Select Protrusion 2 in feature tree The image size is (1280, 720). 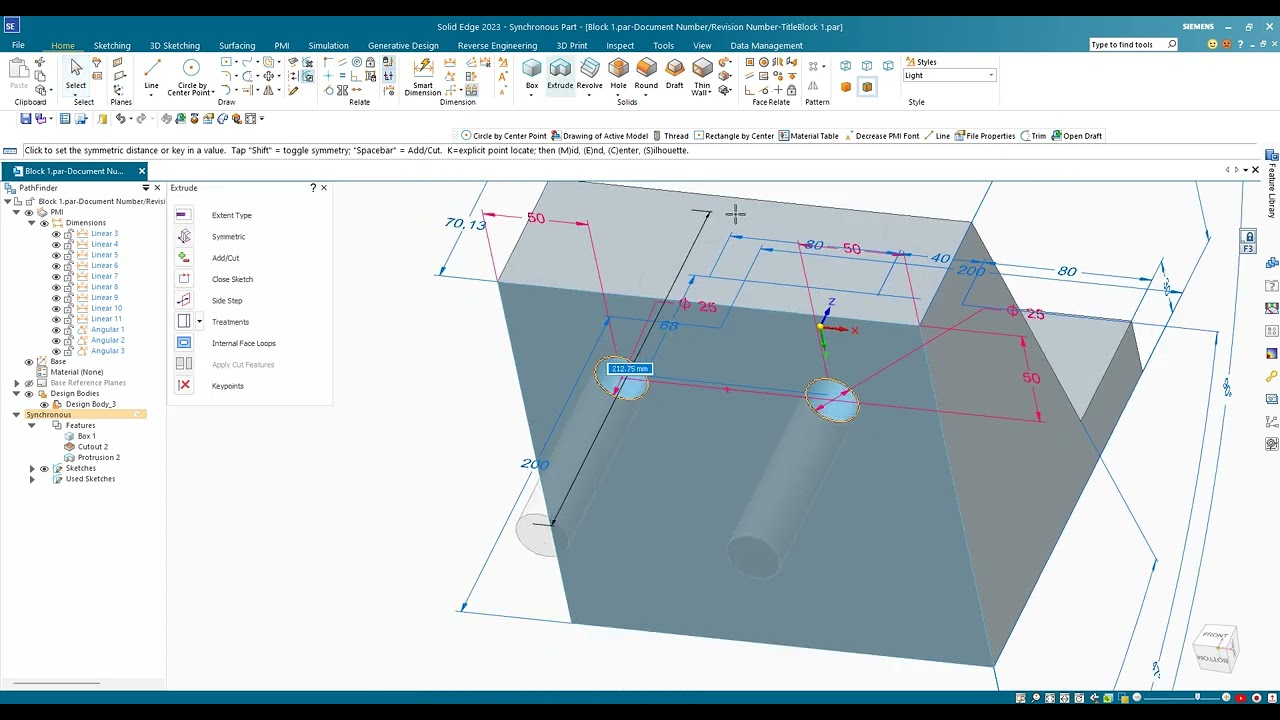coord(99,457)
